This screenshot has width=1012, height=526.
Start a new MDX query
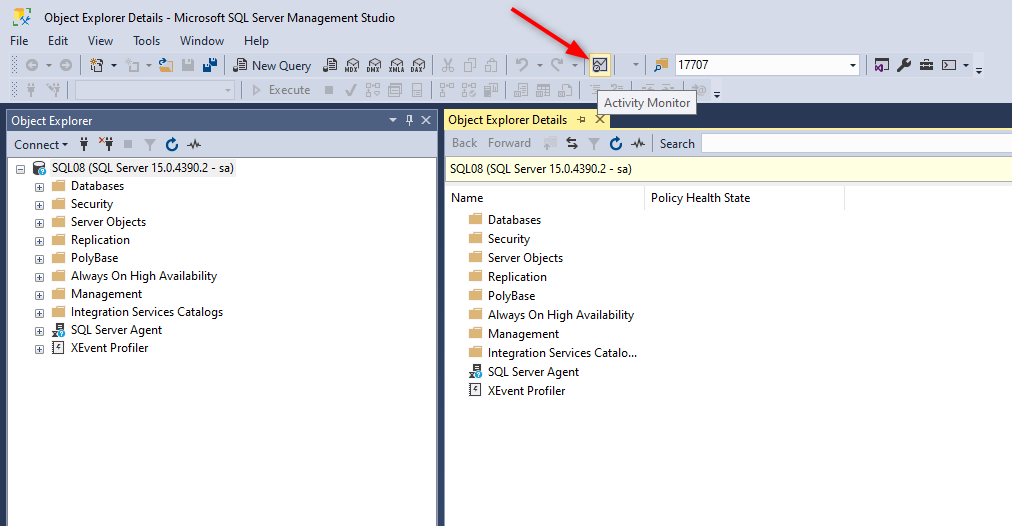point(352,65)
